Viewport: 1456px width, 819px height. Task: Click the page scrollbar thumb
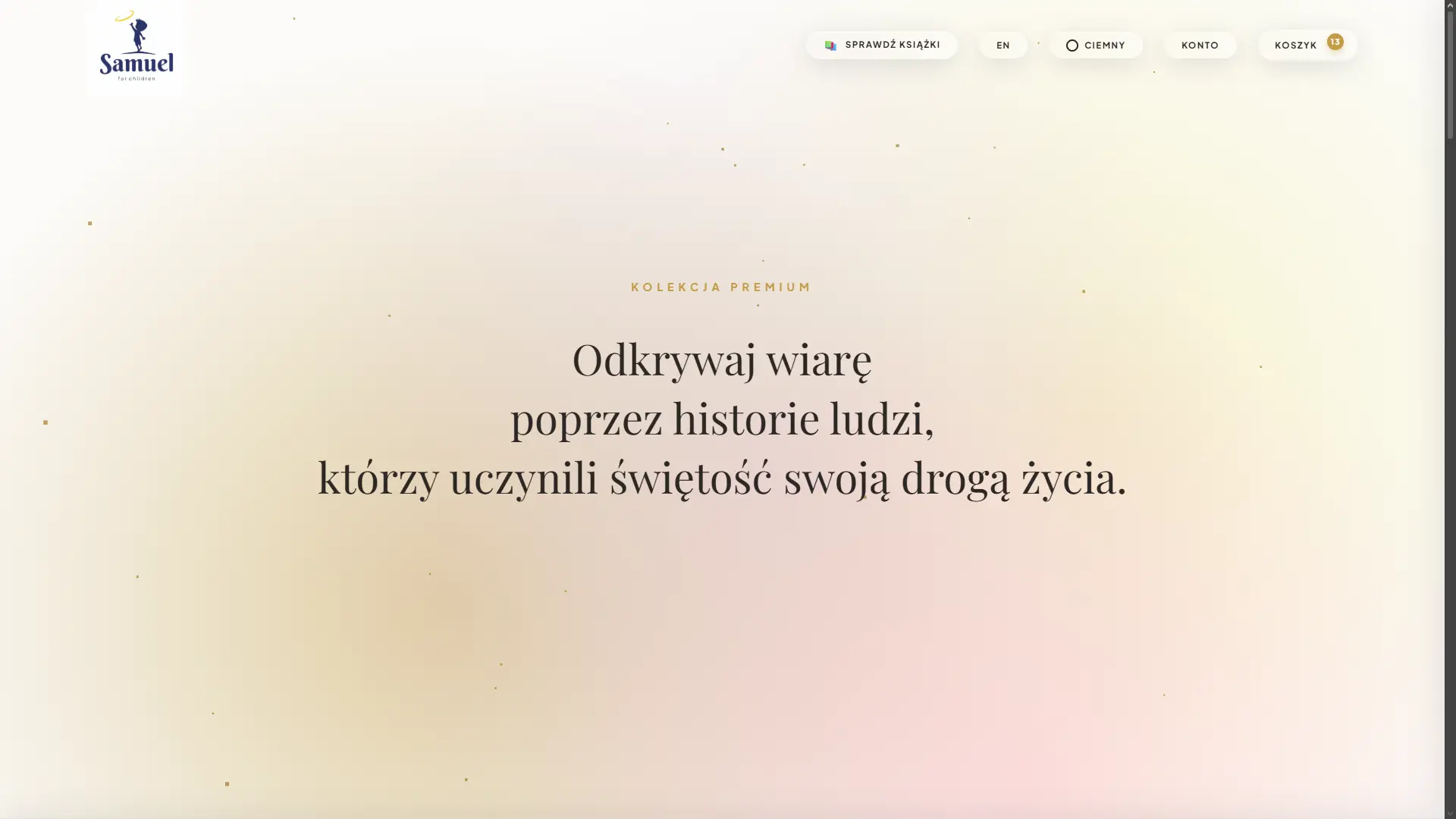pyautogui.click(x=1450, y=74)
